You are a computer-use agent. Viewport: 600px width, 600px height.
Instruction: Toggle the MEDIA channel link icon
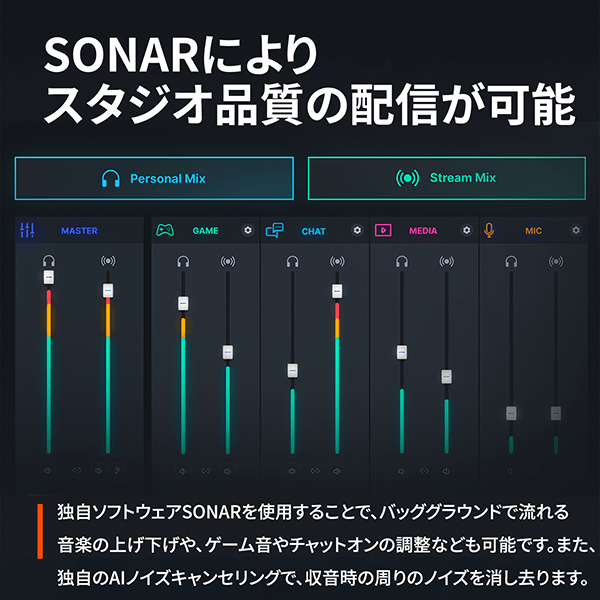pos(424,471)
